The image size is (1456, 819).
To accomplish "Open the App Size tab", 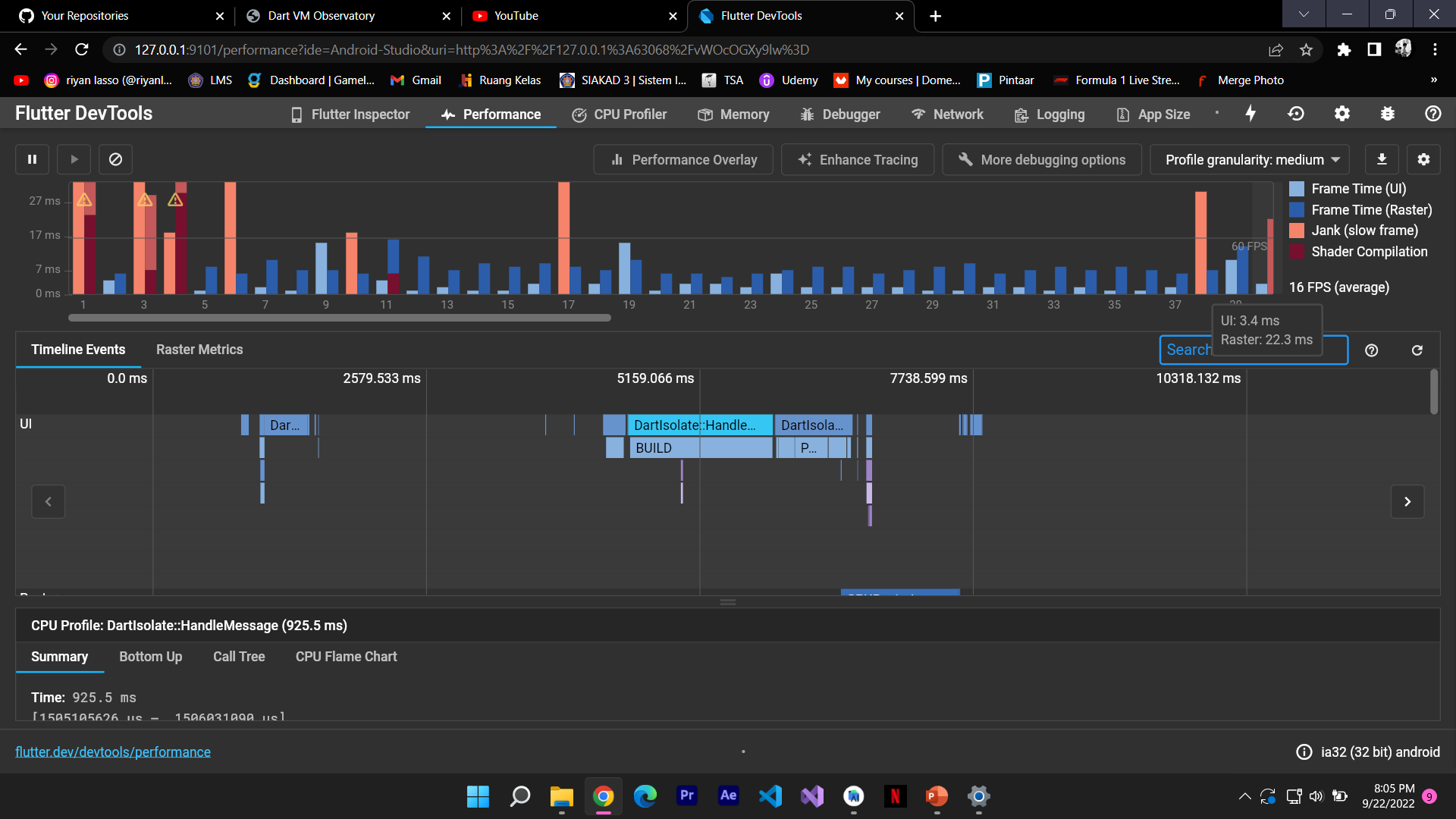I will pos(1153,115).
